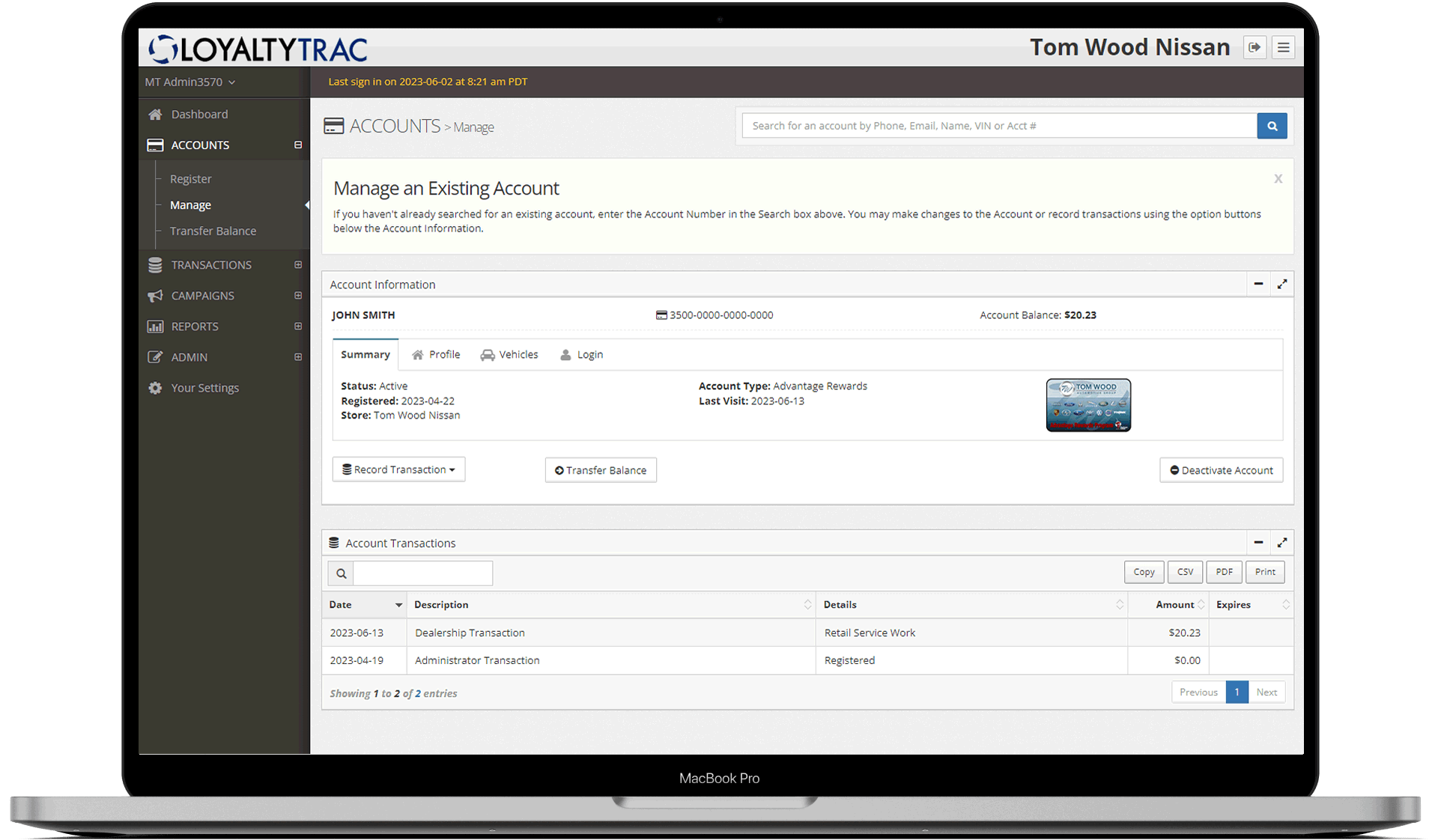Focus the transactions filter input
The width and height of the screenshot is (1438, 840).
click(422, 573)
